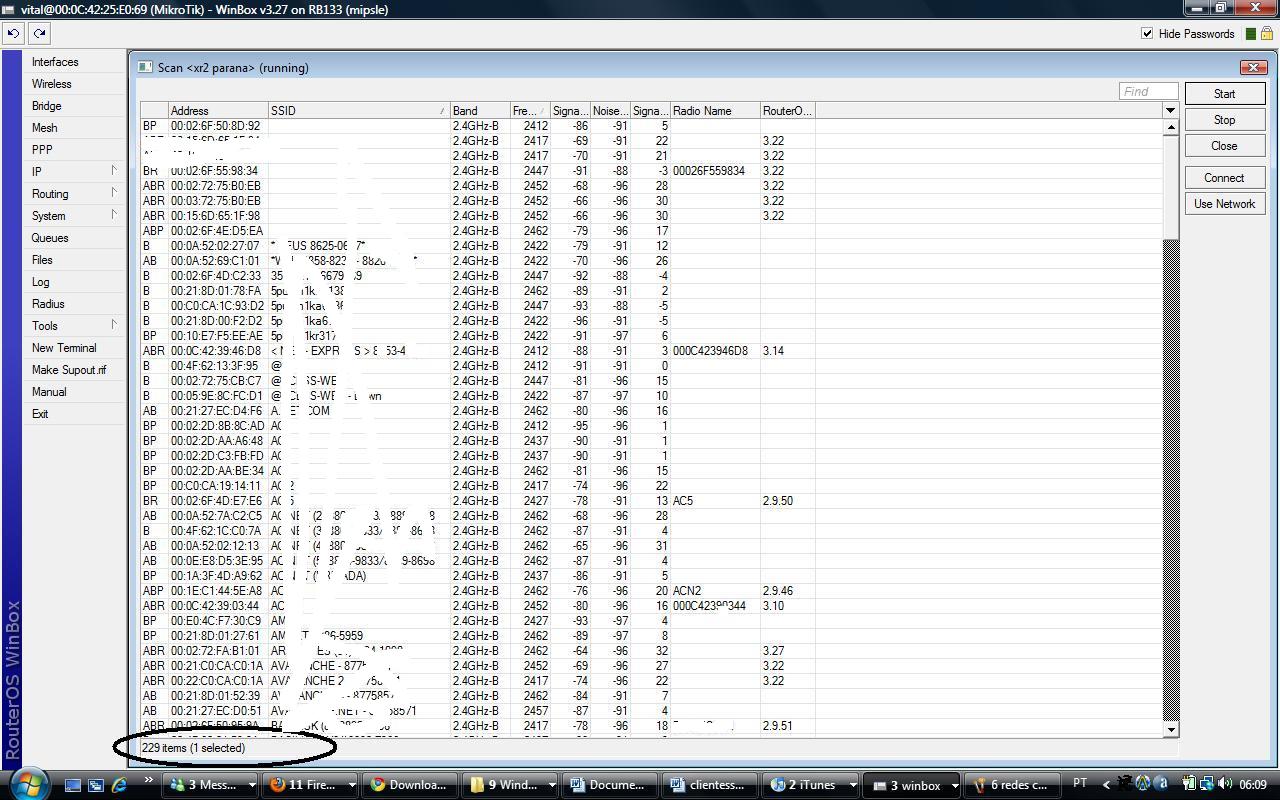The width and height of the screenshot is (1280, 800).
Task: Close the Scan window with red X
Action: tap(1253, 67)
